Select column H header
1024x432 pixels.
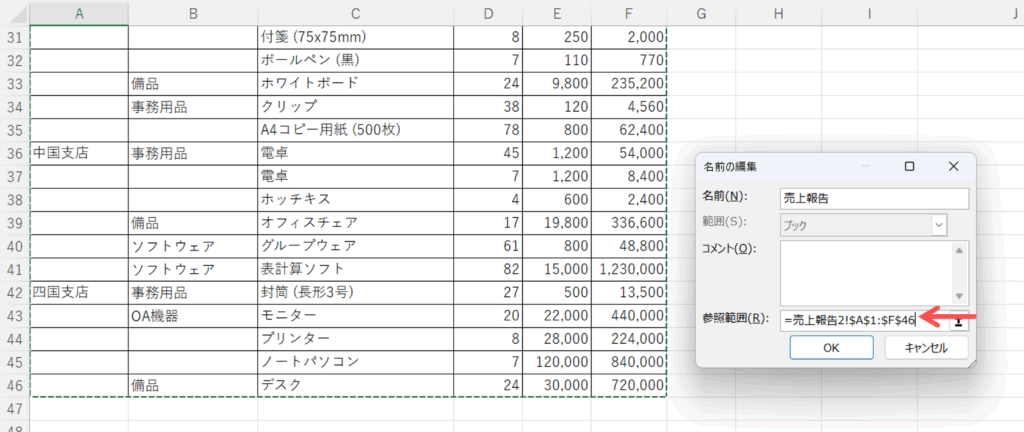pos(777,12)
